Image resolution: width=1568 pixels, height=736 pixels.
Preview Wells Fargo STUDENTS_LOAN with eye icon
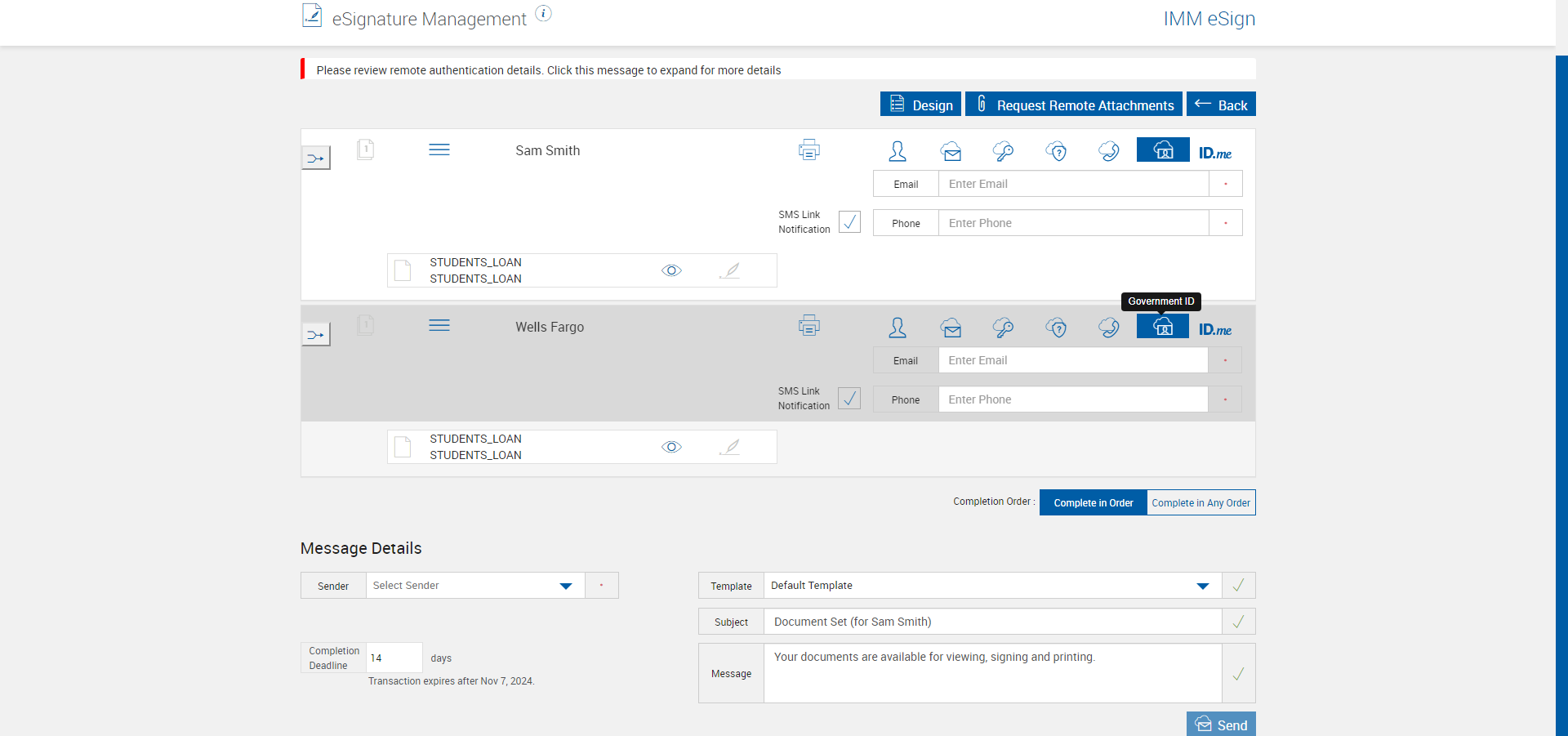(x=671, y=447)
